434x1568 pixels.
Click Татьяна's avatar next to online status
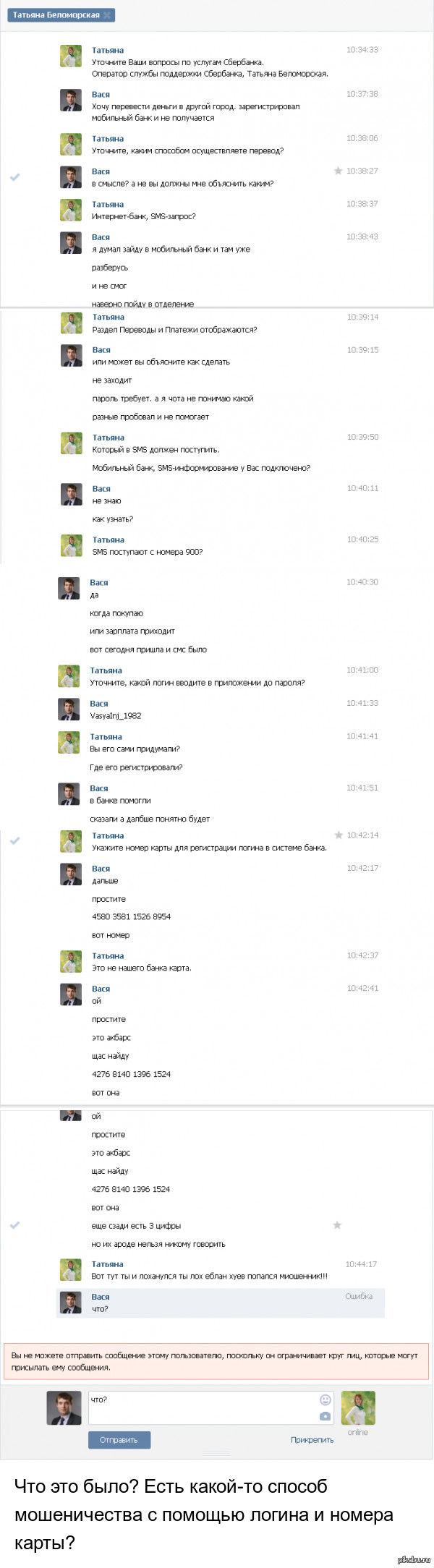358,1407
